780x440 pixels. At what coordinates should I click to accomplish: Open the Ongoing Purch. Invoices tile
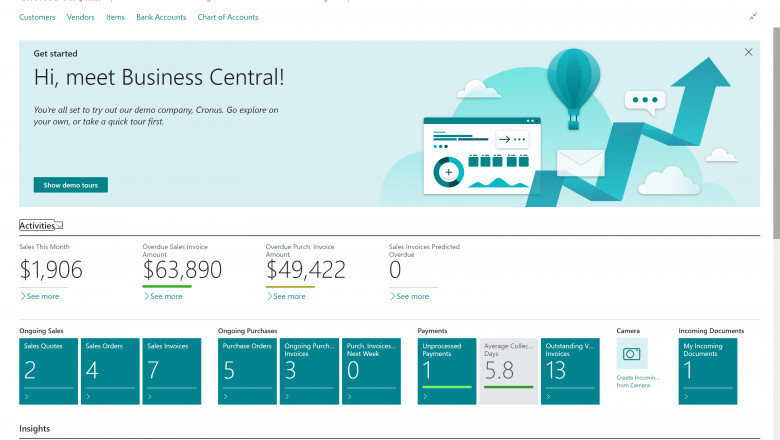click(309, 371)
